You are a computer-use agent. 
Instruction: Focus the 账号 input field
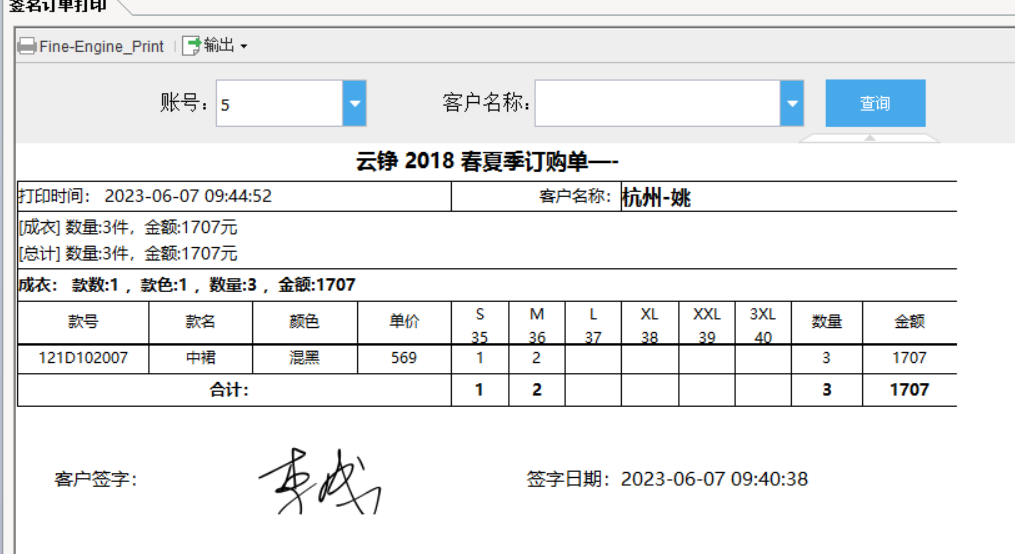279,104
